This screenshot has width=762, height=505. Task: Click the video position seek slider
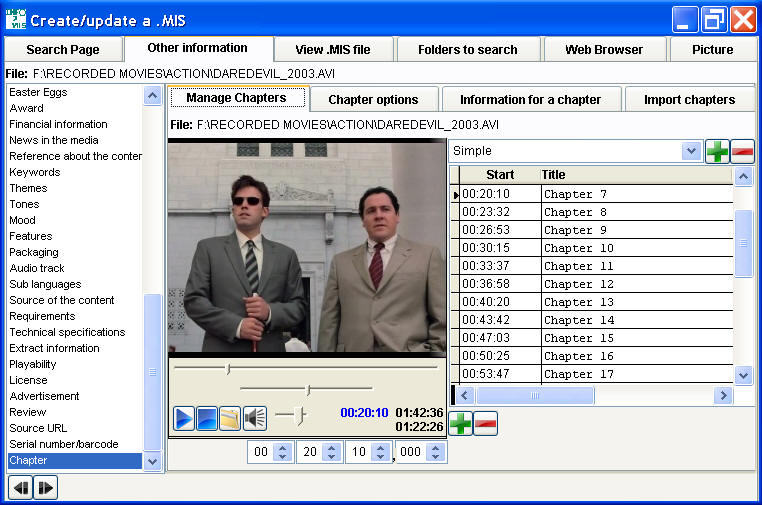(306, 368)
